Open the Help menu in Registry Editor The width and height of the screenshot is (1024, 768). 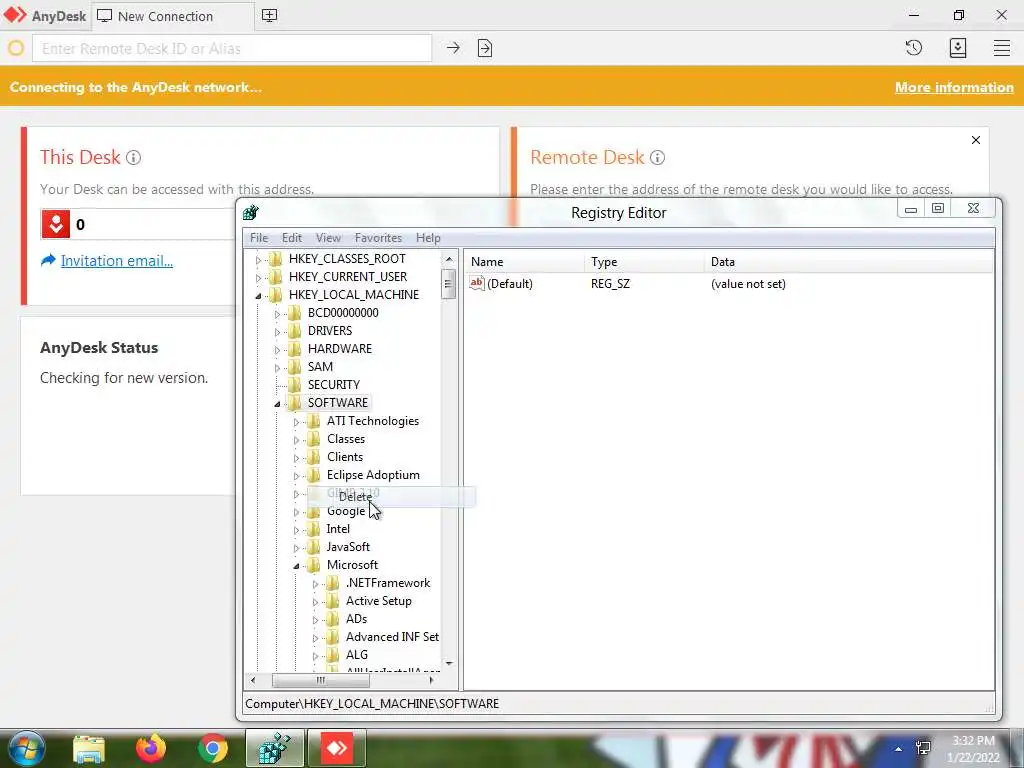428,238
